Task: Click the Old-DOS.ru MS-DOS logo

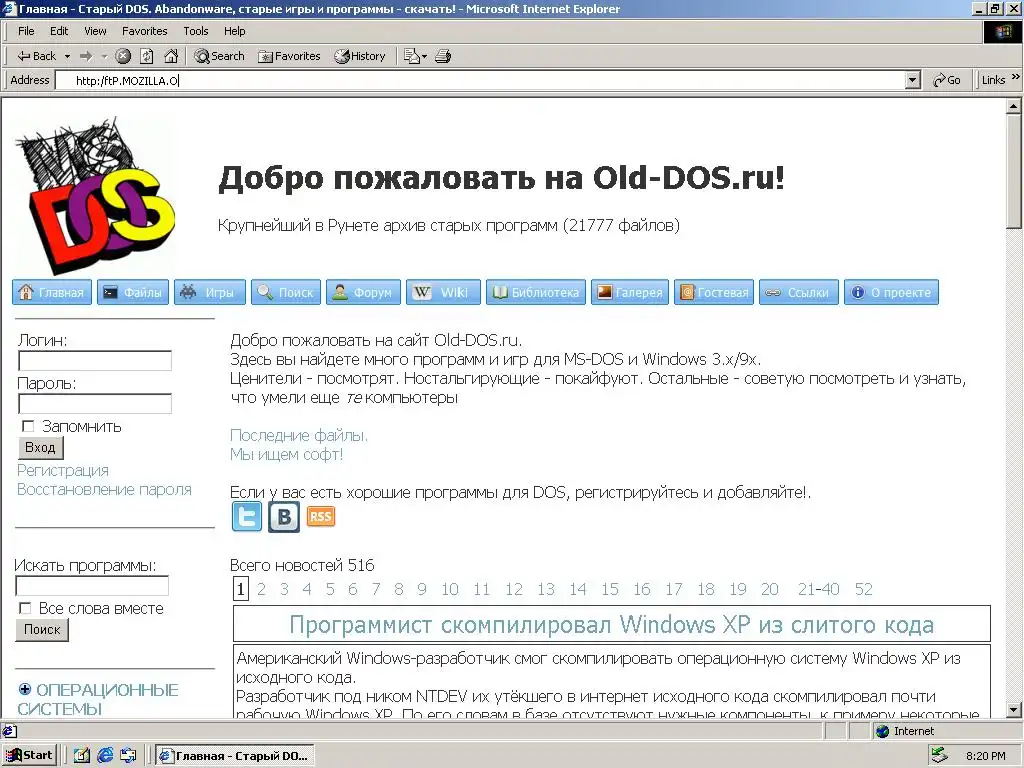Action: [94, 195]
